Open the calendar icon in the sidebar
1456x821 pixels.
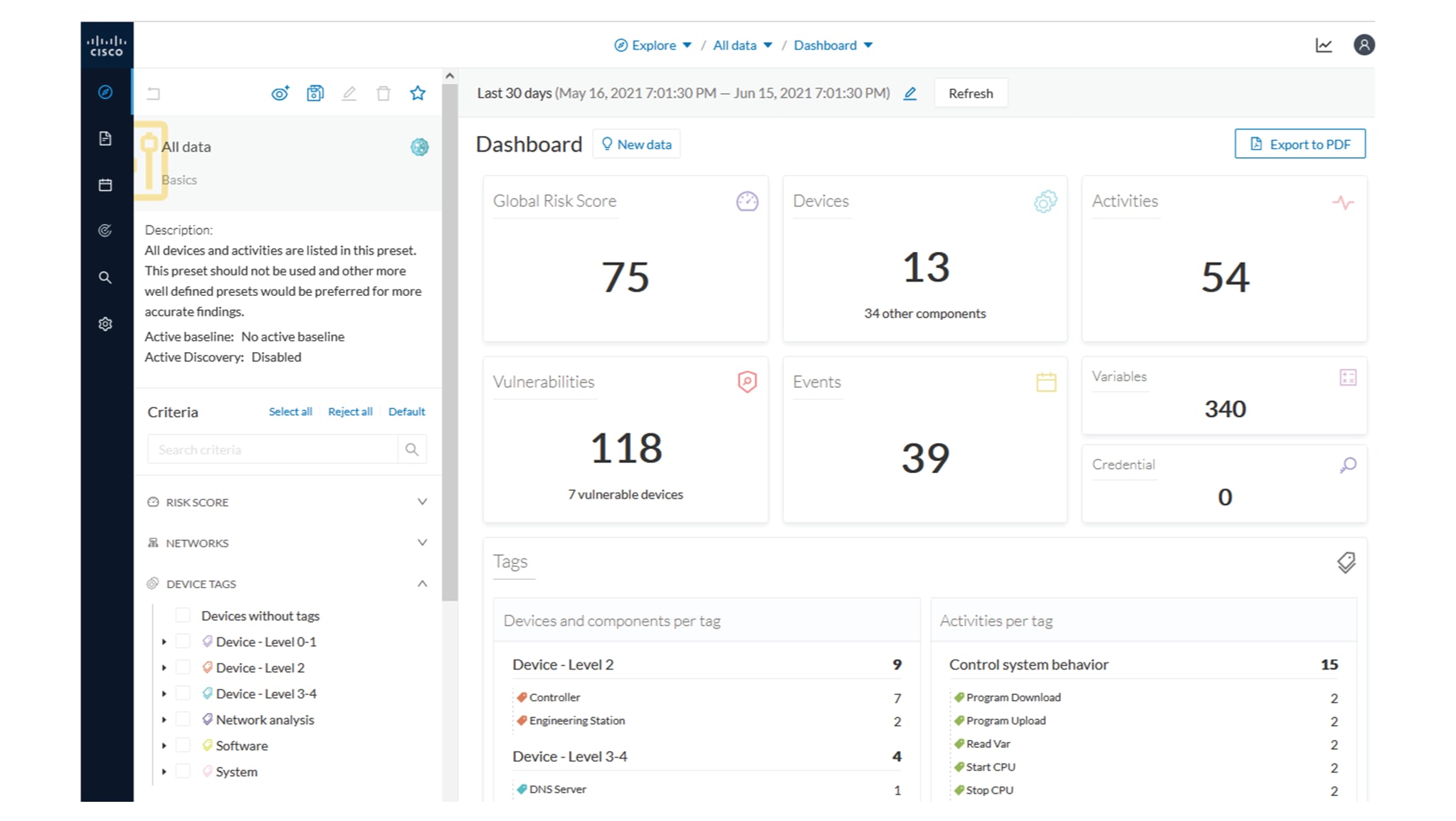tap(105, 184)
